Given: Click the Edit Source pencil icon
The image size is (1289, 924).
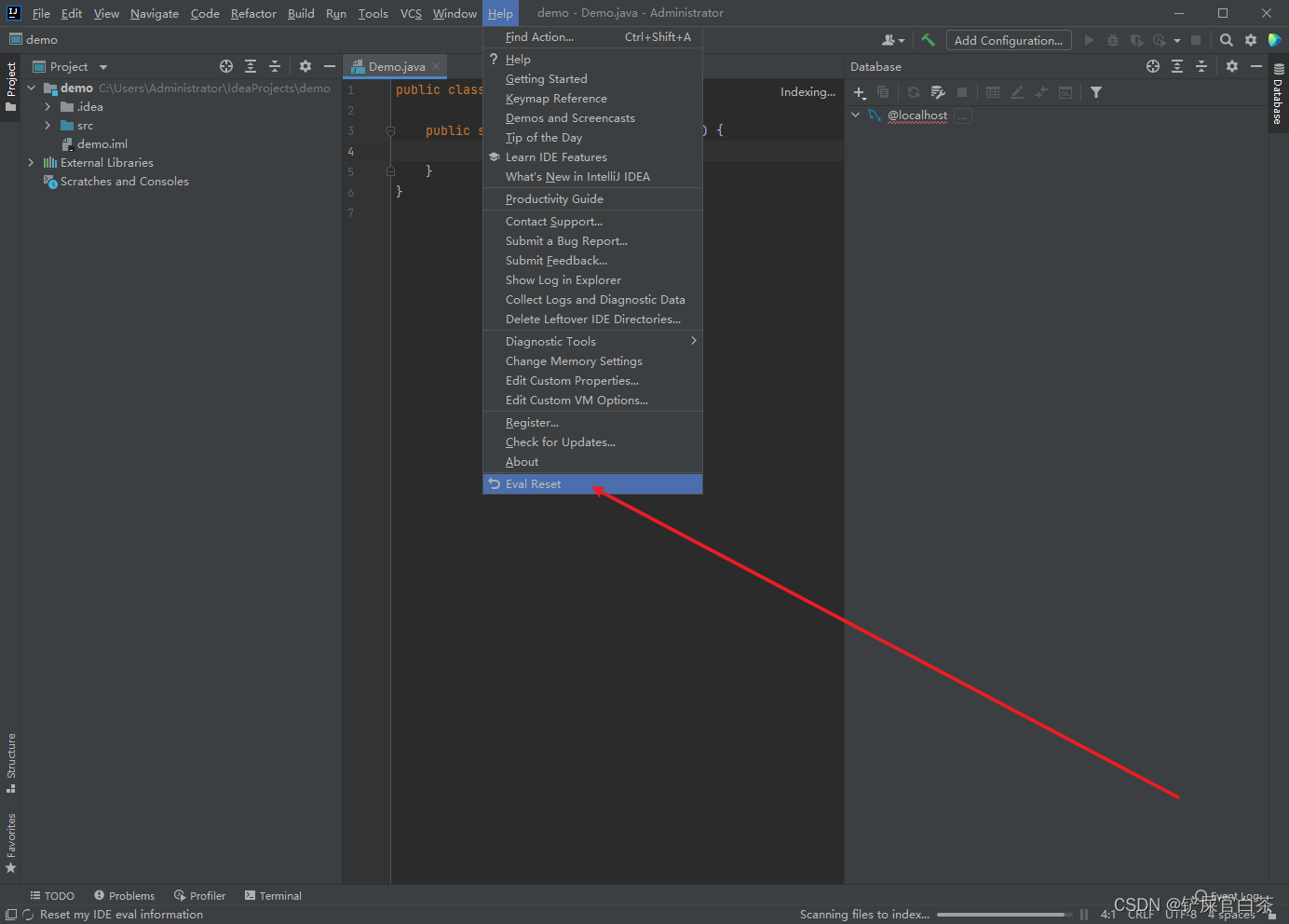Looking at the screenshot, I should coord(1017,92).
